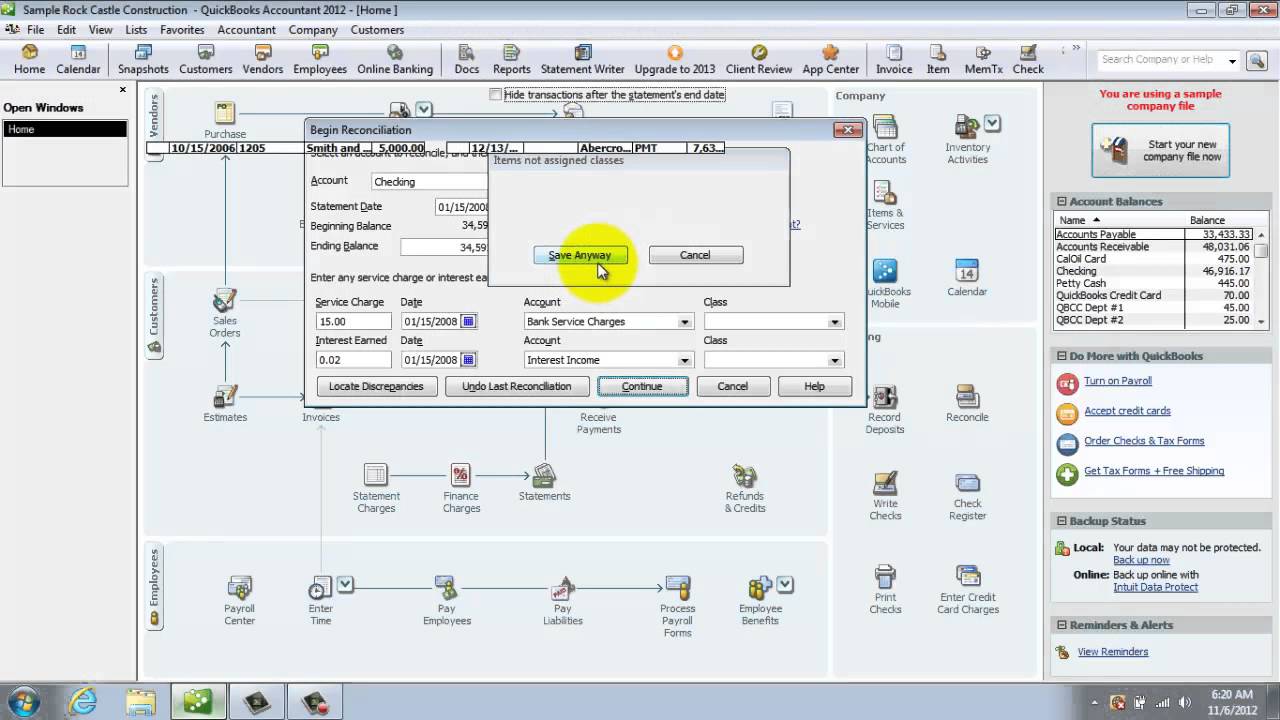
Task: Open Snapshots from the toolbar
Action: coord(143,60)
